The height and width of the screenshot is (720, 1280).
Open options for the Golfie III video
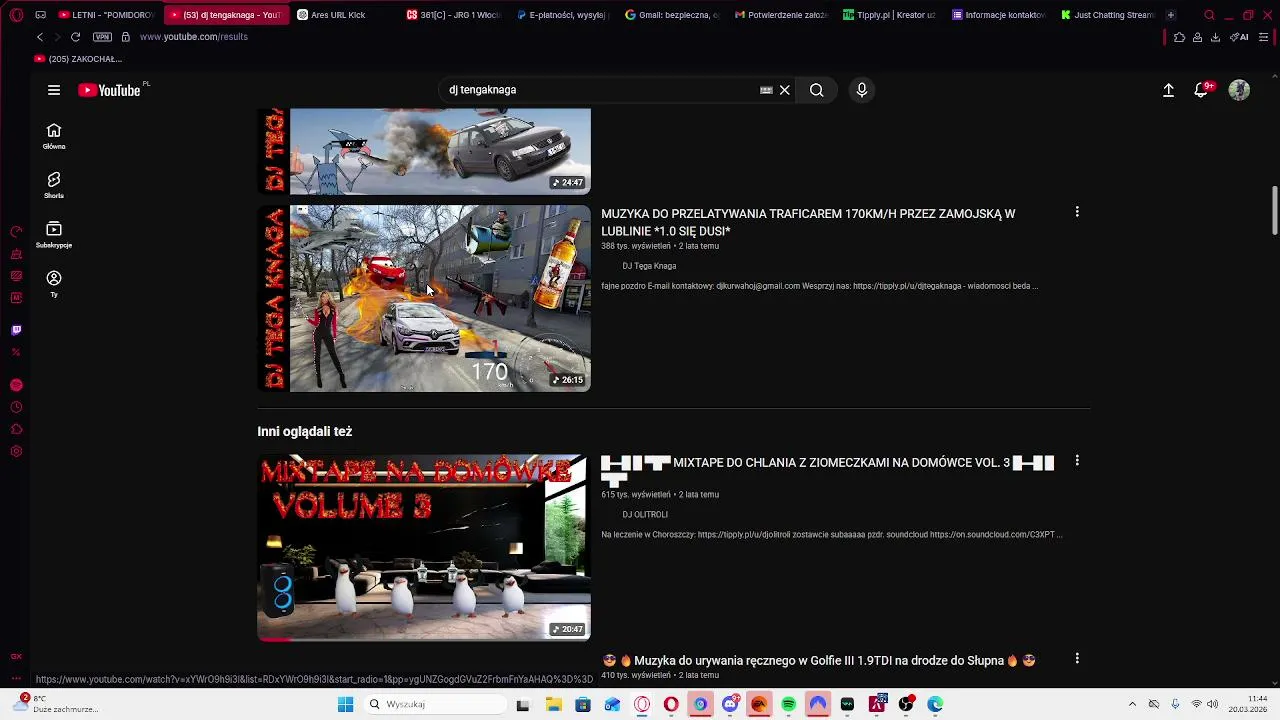click(x=1077, y=659)
